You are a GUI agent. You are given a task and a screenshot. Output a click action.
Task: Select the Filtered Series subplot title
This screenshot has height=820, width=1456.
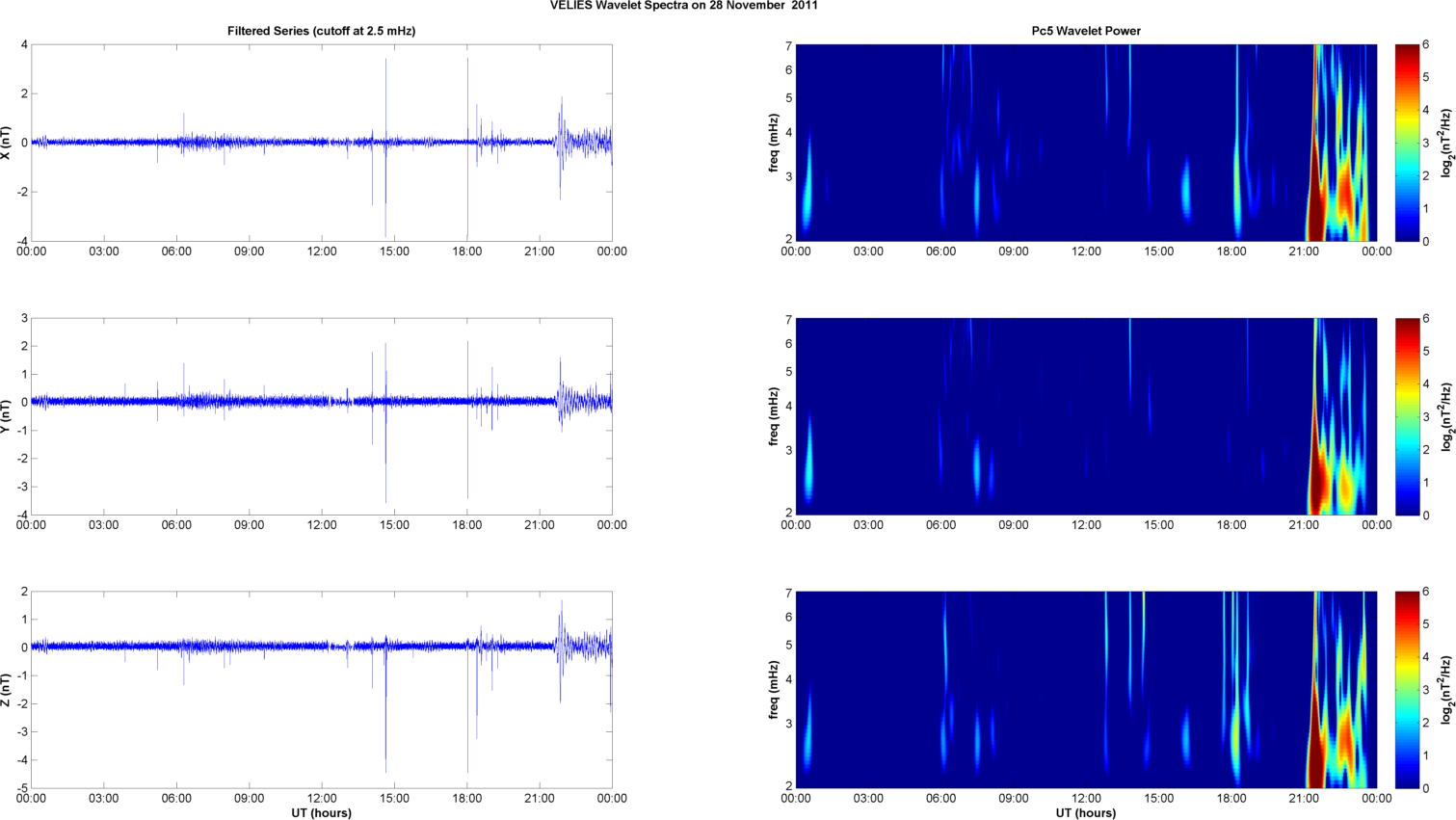coord(321,31)
